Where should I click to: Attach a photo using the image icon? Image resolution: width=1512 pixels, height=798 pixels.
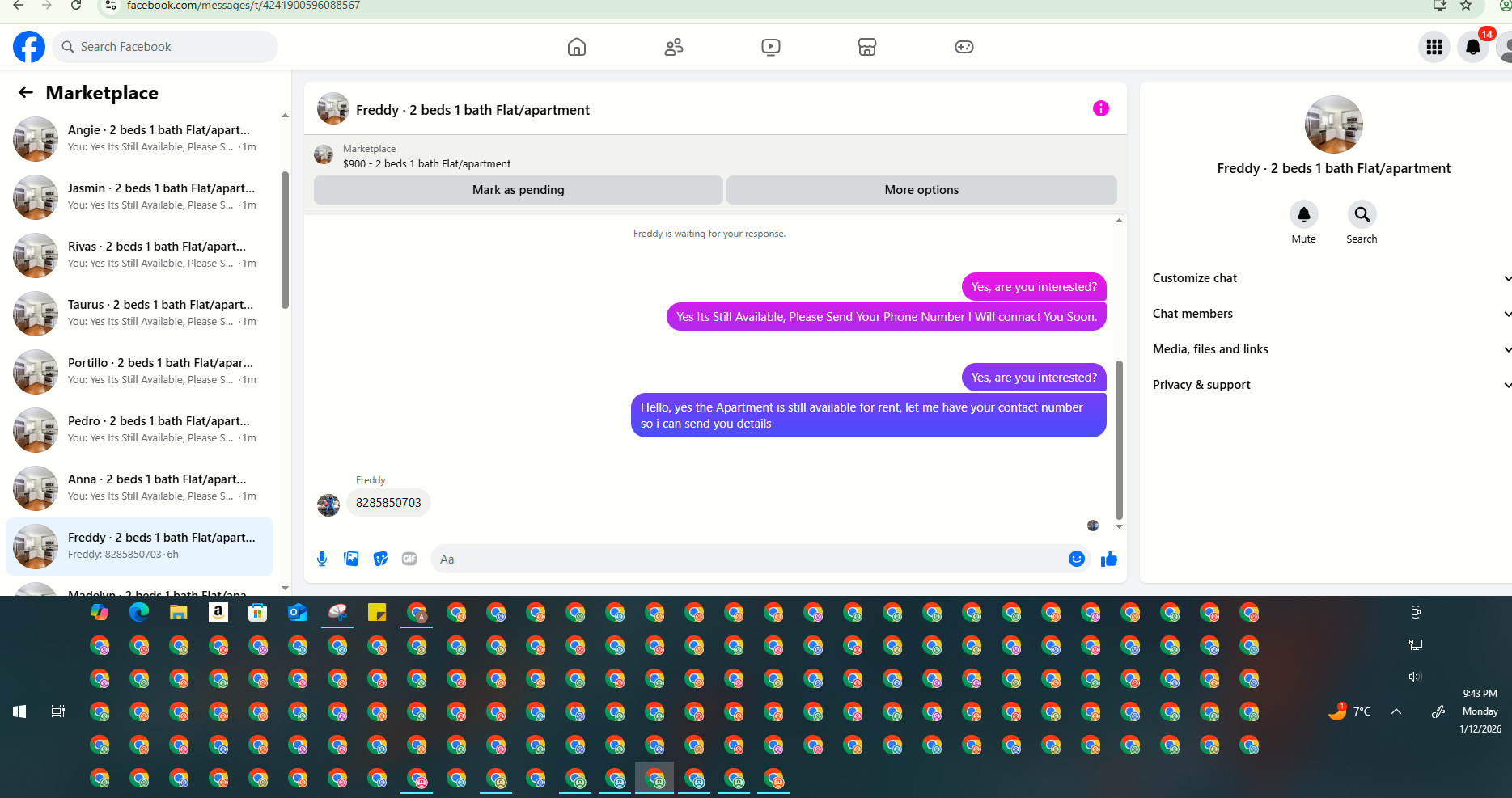coord(351,559)
